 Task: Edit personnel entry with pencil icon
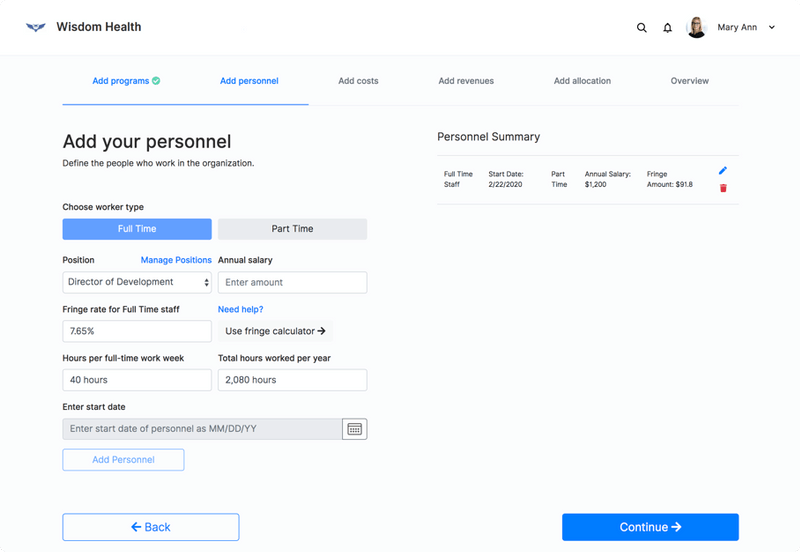click(723, 171)
